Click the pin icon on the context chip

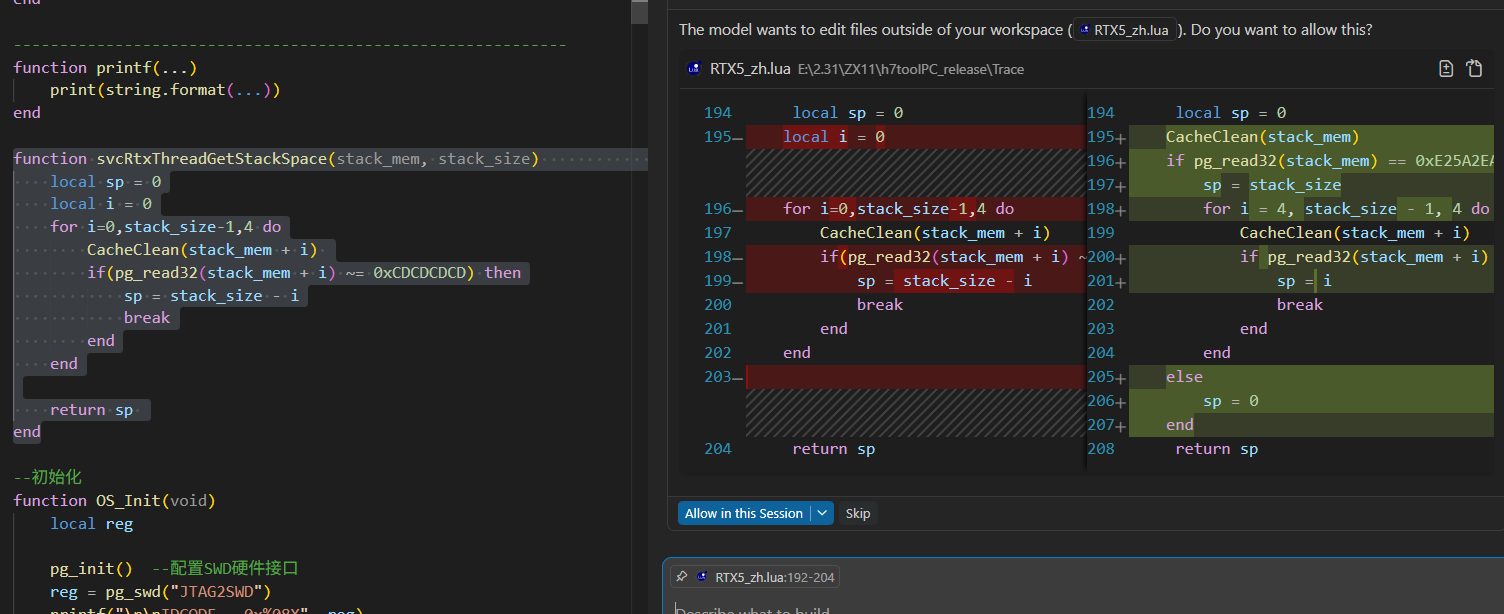coord(681,577)
